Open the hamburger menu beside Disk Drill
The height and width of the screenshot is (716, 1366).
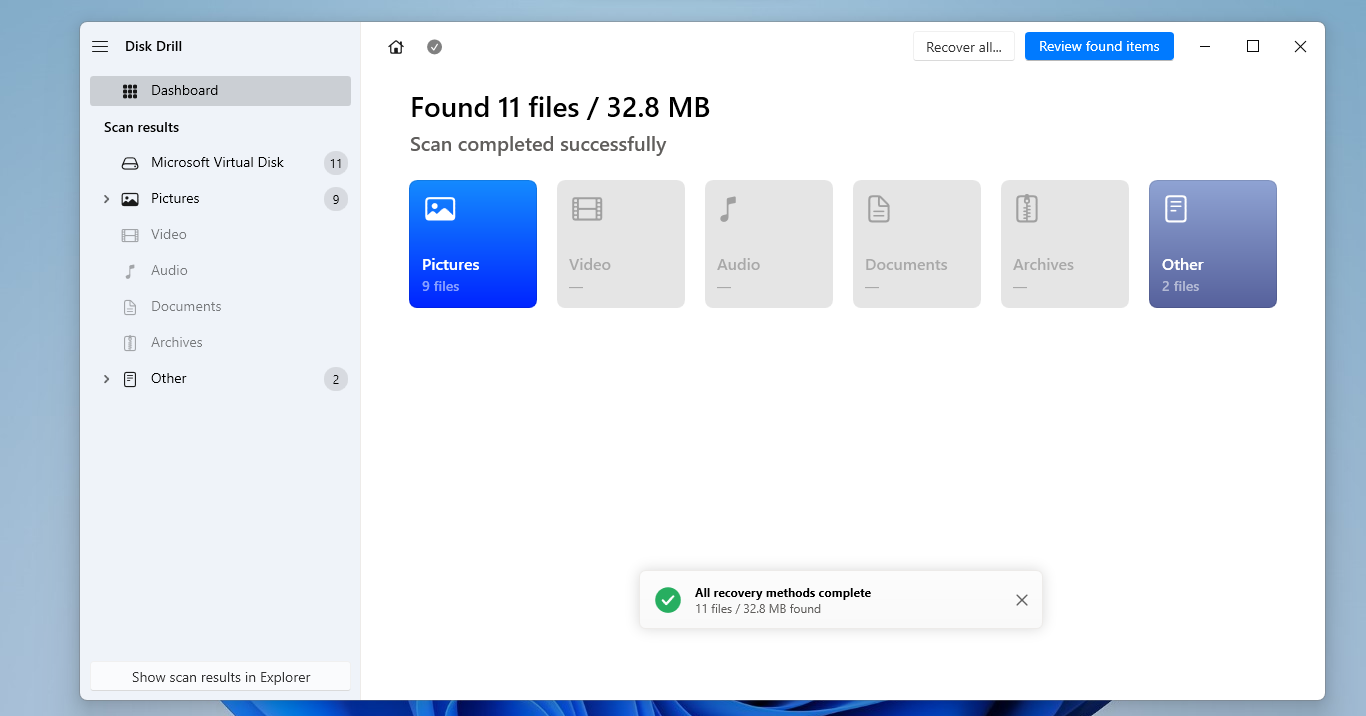(100, 47)
